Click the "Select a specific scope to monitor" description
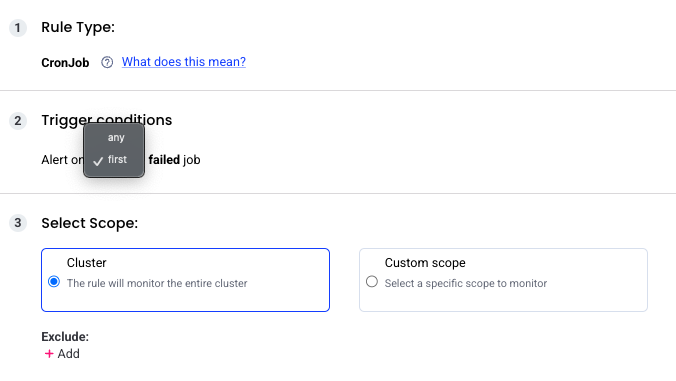 pos(466,283)
